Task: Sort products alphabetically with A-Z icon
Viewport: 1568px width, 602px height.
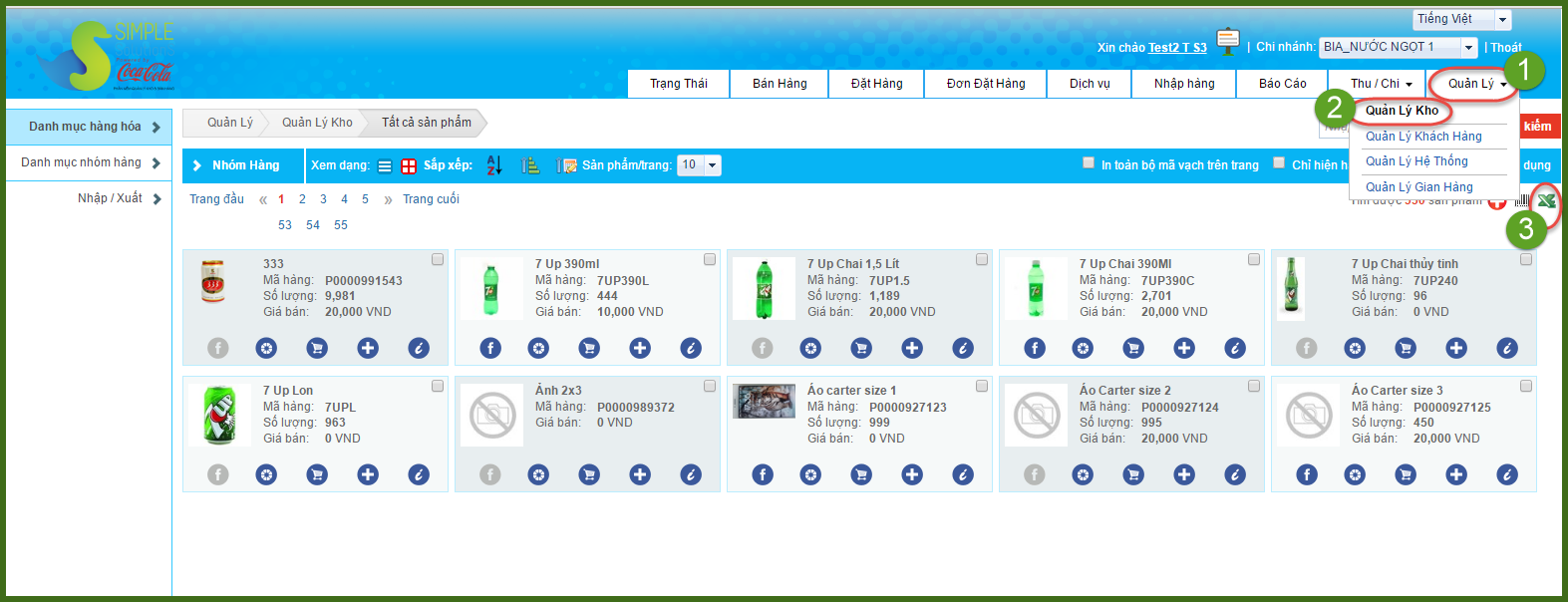Action: click(494, 165)
